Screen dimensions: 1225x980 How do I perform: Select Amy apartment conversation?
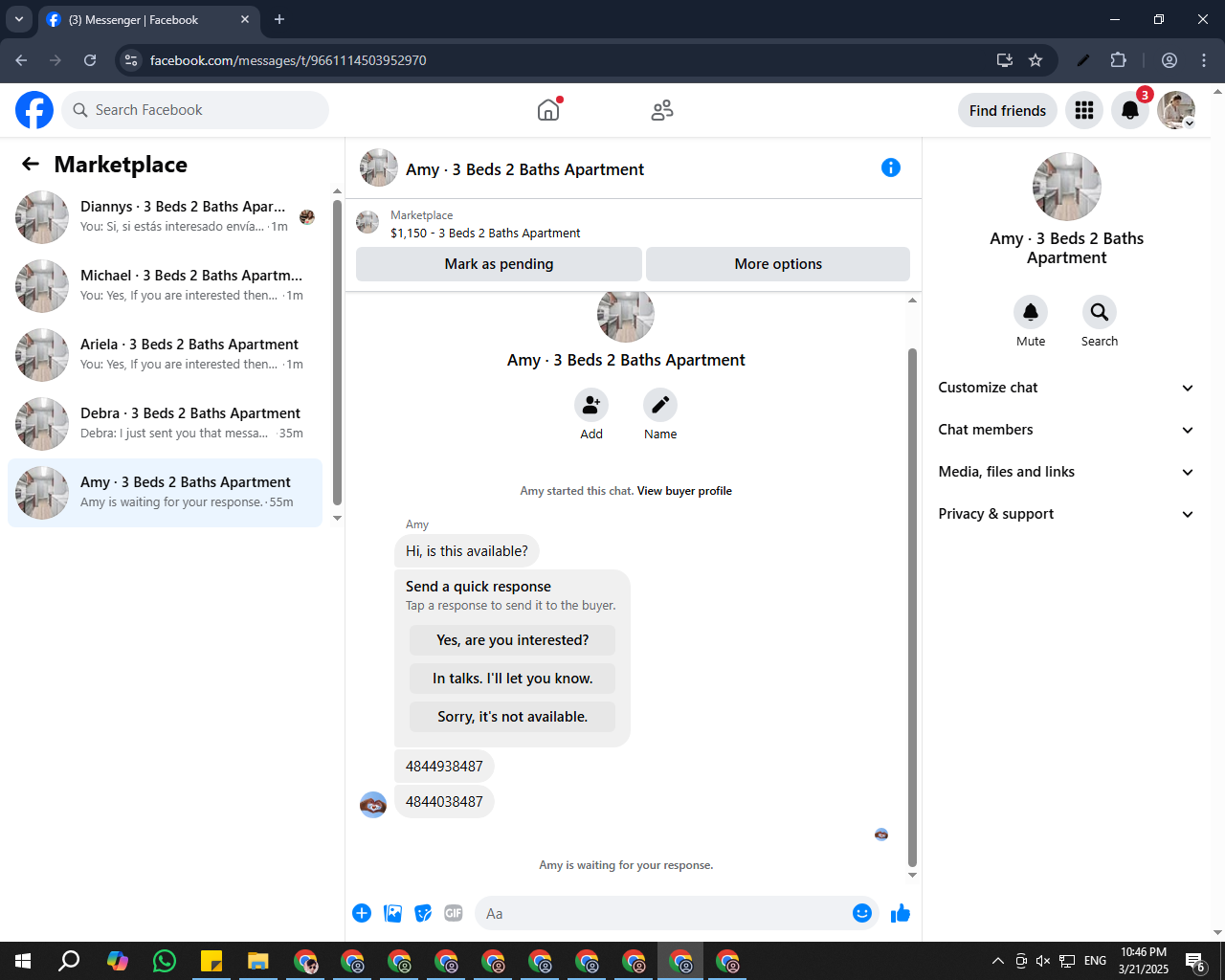click(165, 493)
